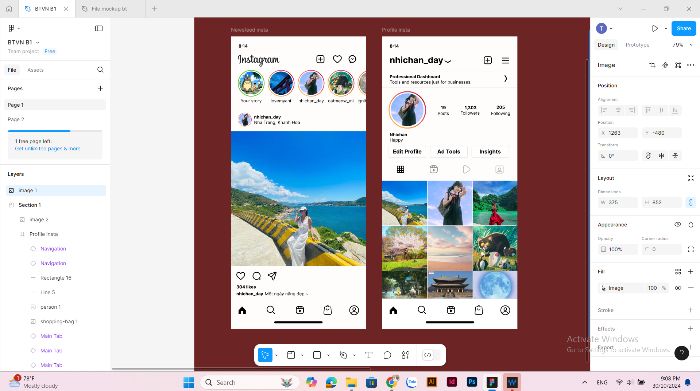Toggle Image fill visibility eye
Screen dimensions: 700x391
[x=678, y=288]
